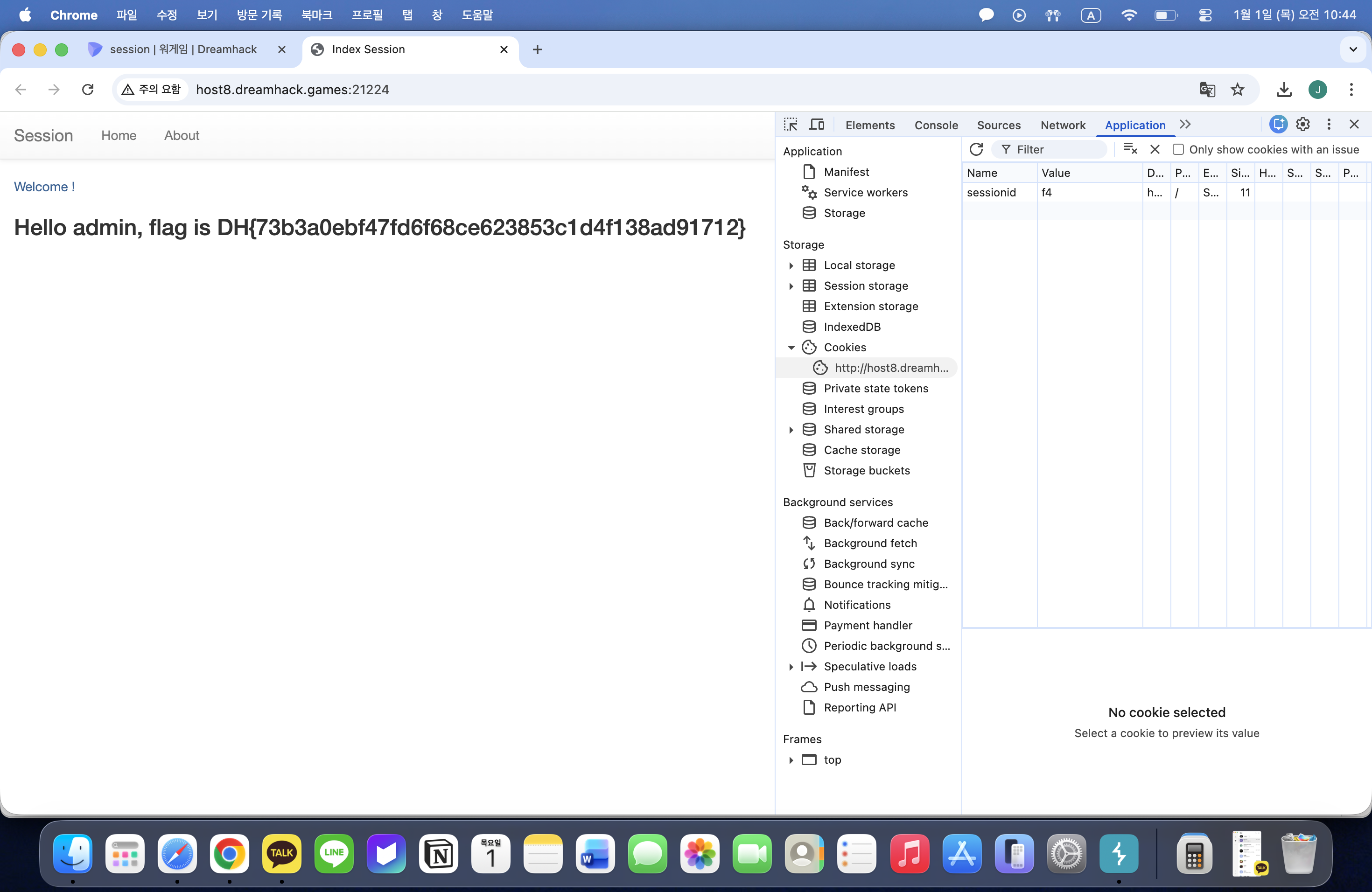Viewport: 1372px width, 892px height.
Task: Expand the Local storage tree item
Action: click(x=791, y=265)
